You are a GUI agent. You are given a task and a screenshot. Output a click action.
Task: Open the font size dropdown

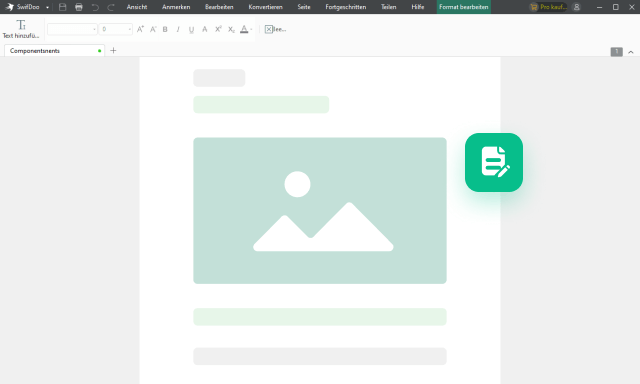(116, 29)
